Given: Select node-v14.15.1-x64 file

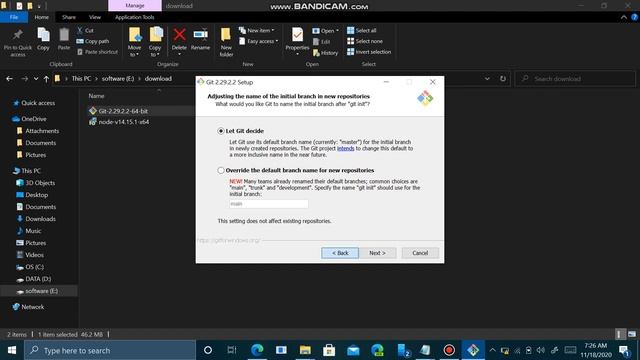Looking at the screenshot, I should tap(123, 122).
